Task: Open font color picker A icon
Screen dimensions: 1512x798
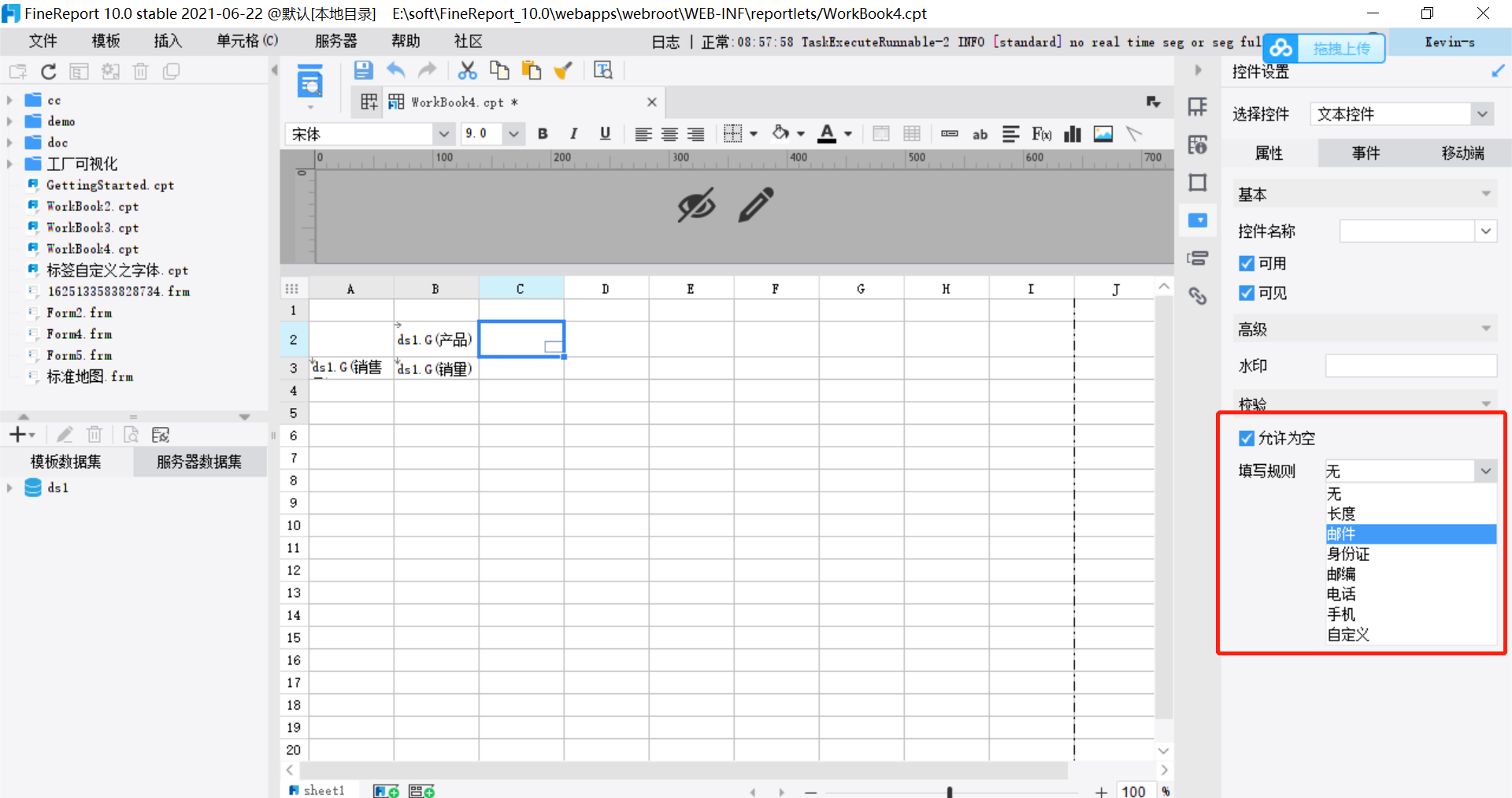Action: (827, 134)
